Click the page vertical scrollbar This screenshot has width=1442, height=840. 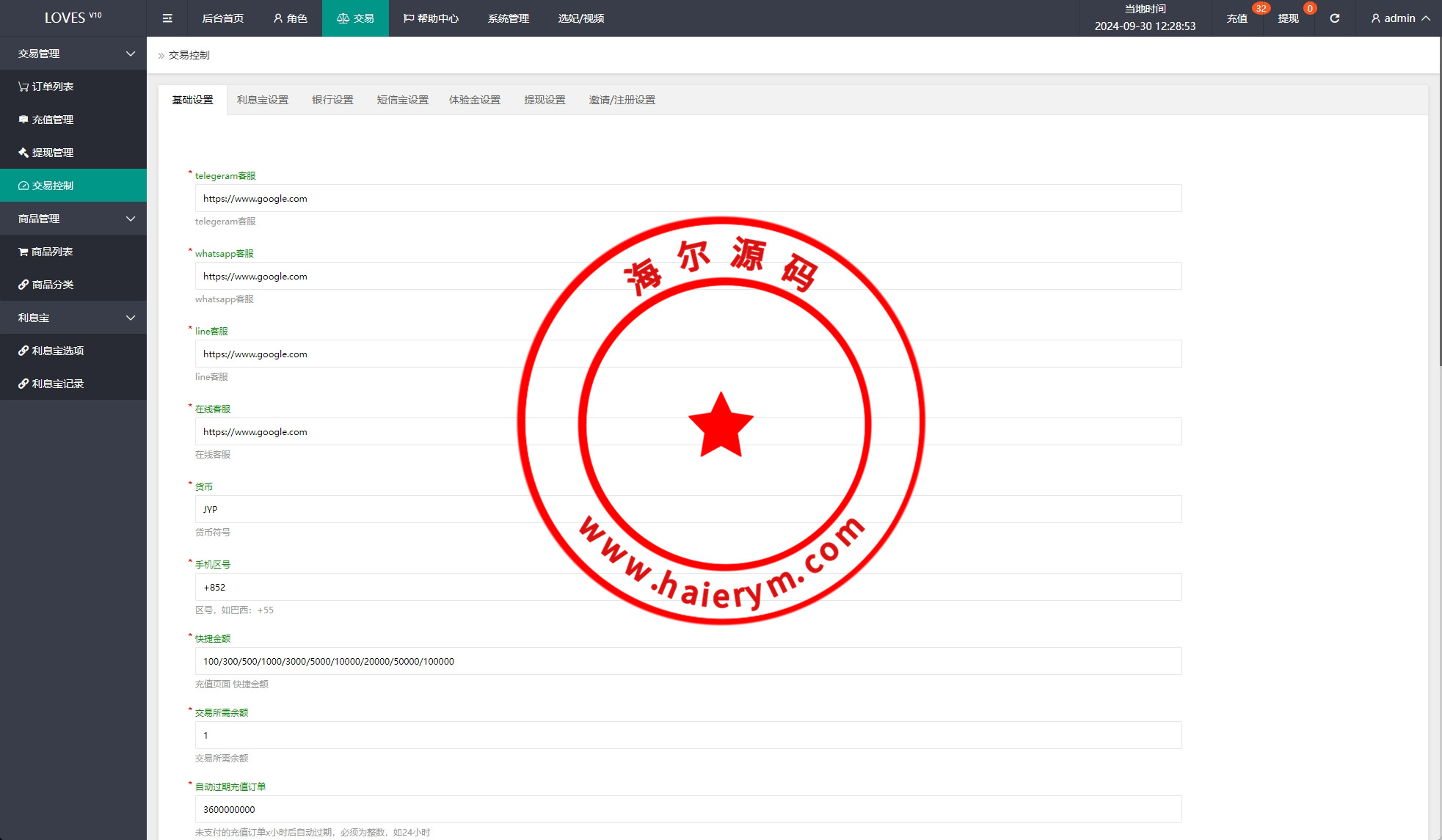[1439, 202]
